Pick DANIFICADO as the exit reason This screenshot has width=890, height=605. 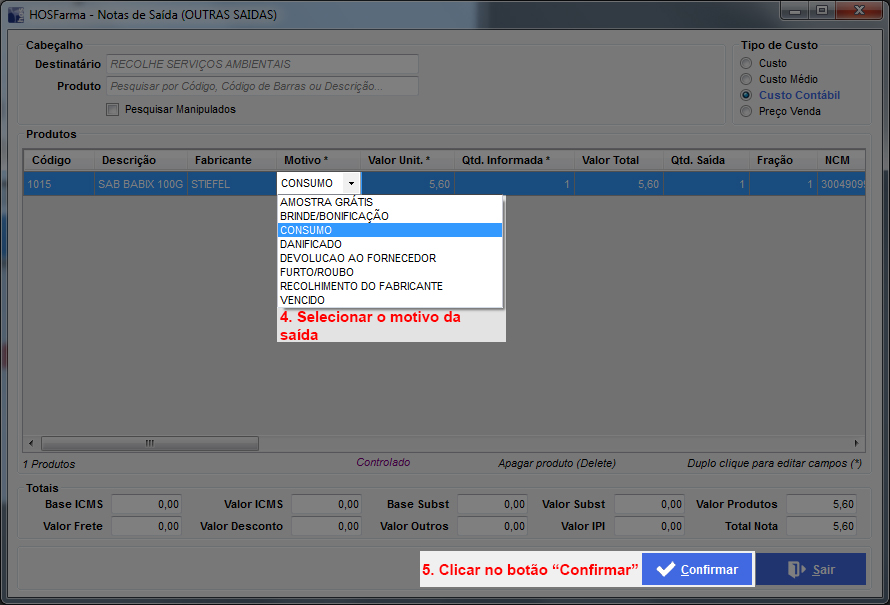311,244
